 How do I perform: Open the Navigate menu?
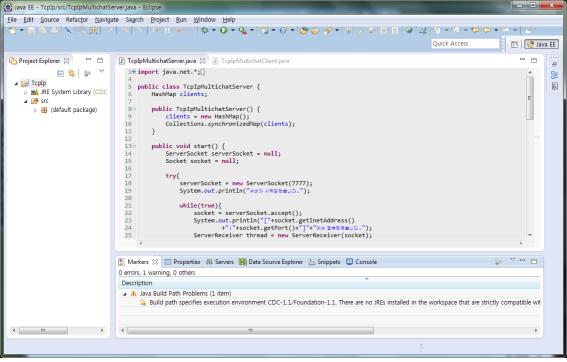tap(107, 20)
